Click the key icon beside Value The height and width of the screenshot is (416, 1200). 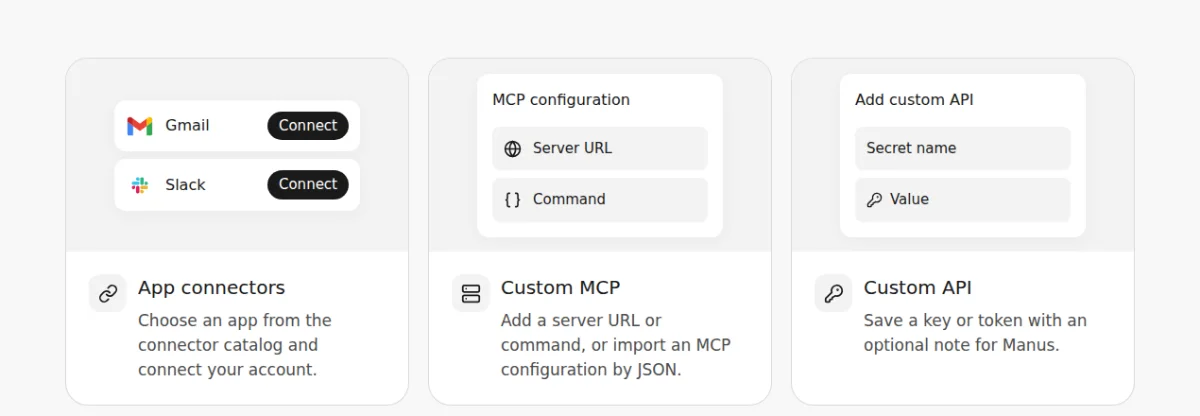click(874, 200)
